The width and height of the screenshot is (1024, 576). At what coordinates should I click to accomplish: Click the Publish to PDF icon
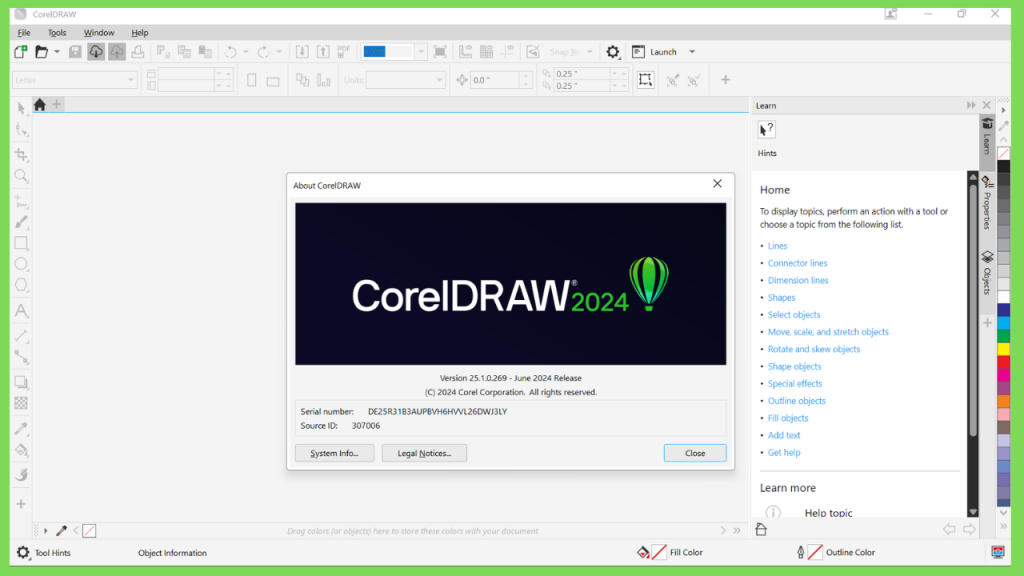coord(344,52)
